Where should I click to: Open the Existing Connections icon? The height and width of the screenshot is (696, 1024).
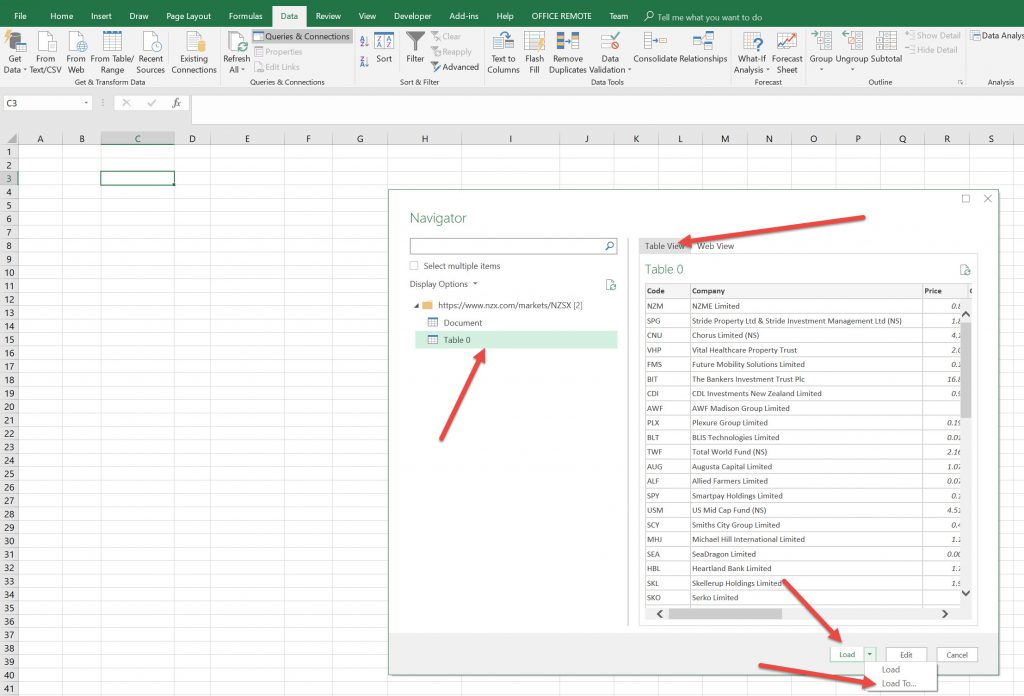point(193,42)
